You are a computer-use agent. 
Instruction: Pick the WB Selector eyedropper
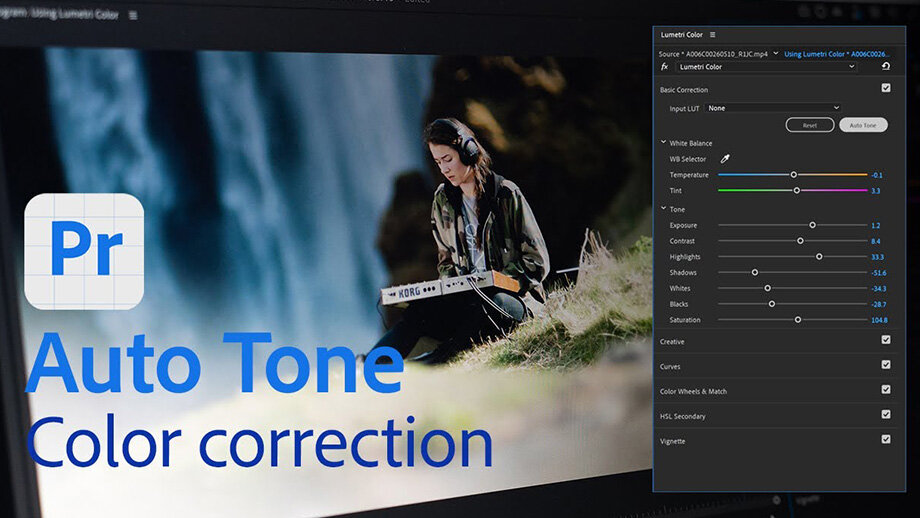[725, 158]
